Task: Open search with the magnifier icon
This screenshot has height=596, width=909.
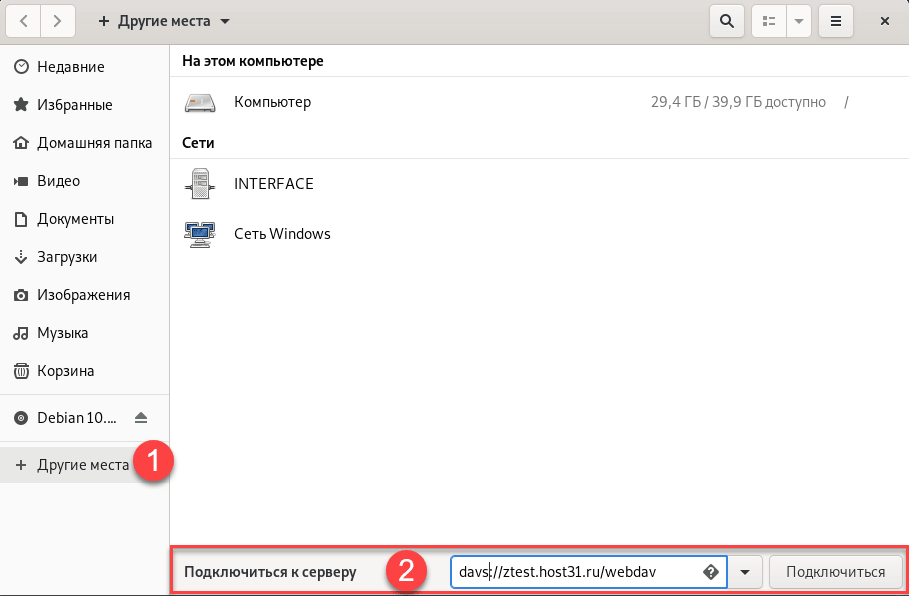Action: pyautogui.click(x=726, y=21)
